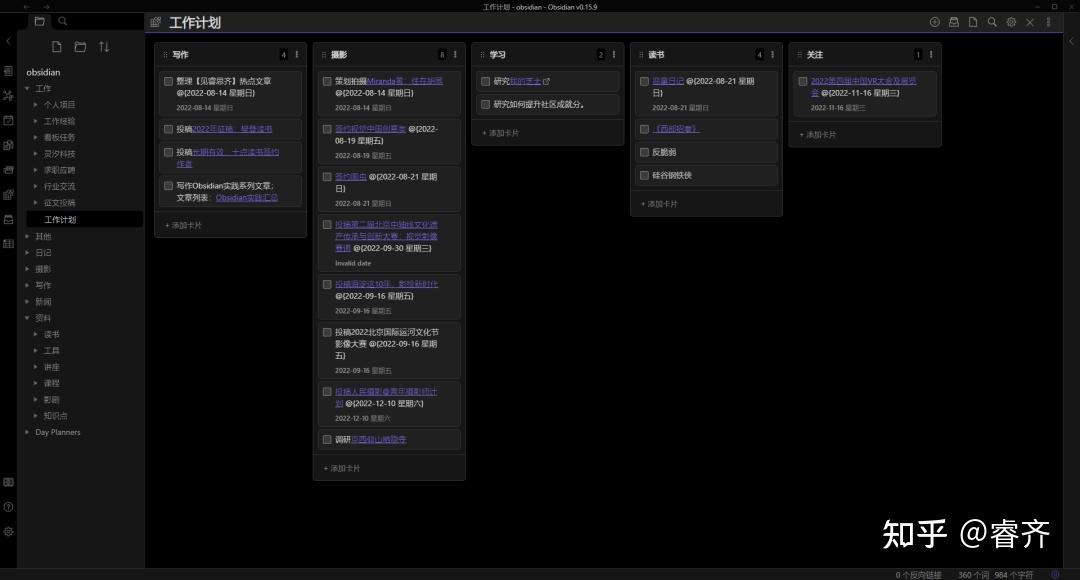Open more options in the board header
The image size is (1080, 580).
click(1048, 22)
